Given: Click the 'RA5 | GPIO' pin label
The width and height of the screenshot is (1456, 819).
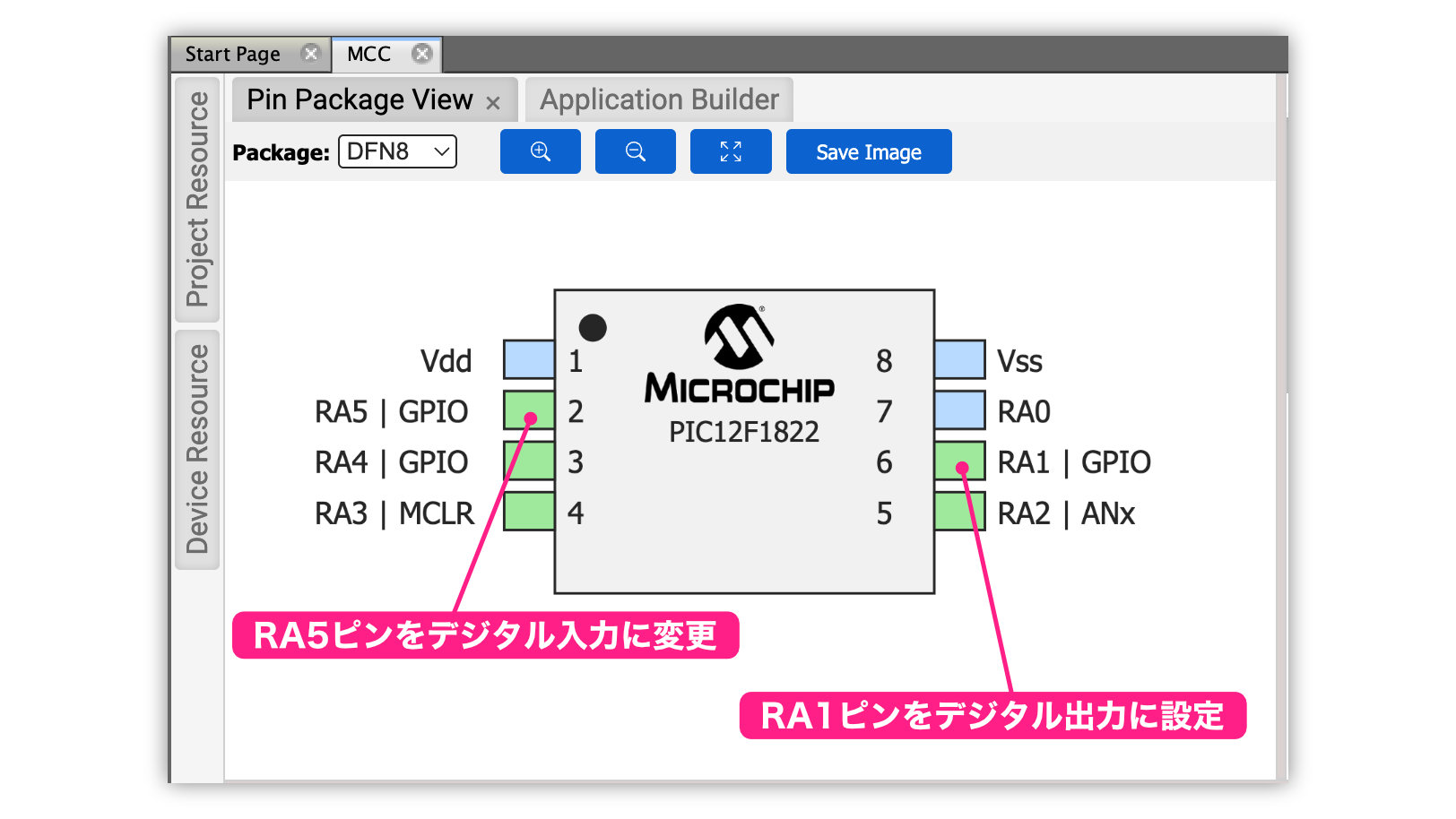Looking at the screenshot, I should pyautogui.click(x=391, y=411).
